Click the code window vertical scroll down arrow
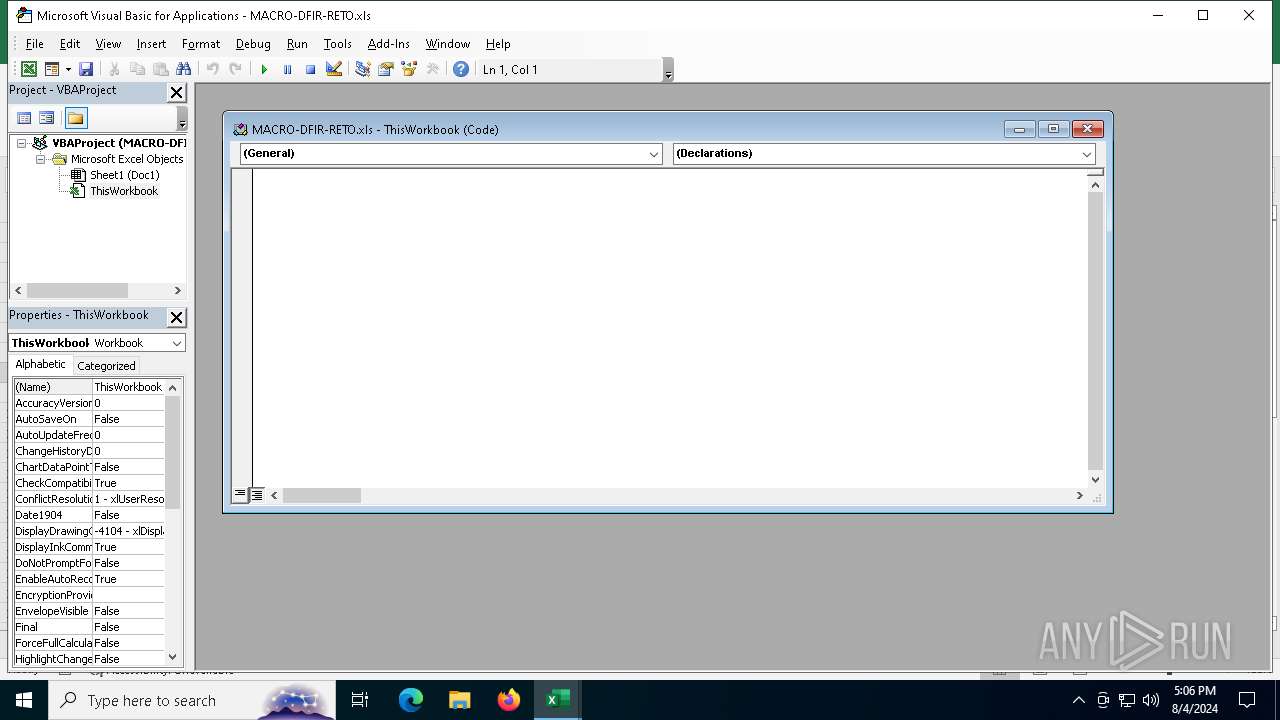Viewport: 1280px width, 720px height. [x=1095, y=479]
